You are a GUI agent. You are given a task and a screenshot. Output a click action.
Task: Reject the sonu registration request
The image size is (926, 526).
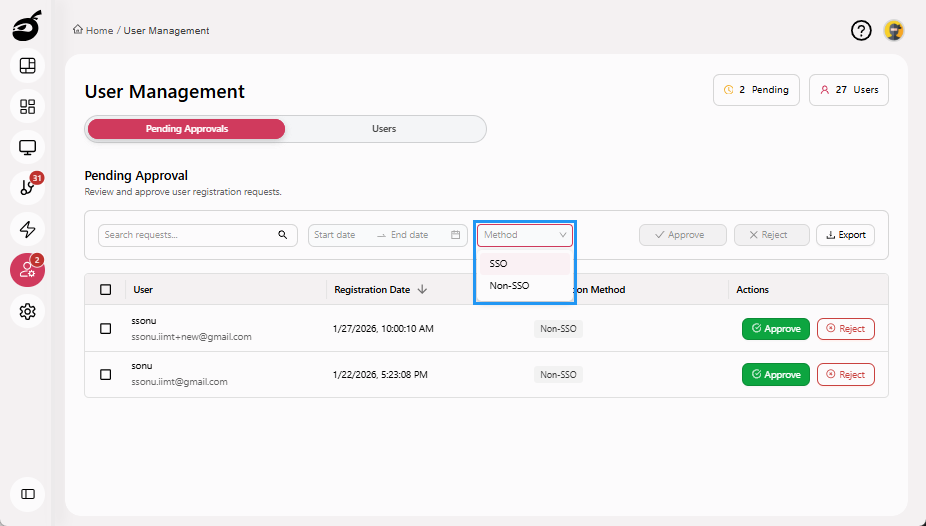(x=845, y=374)
